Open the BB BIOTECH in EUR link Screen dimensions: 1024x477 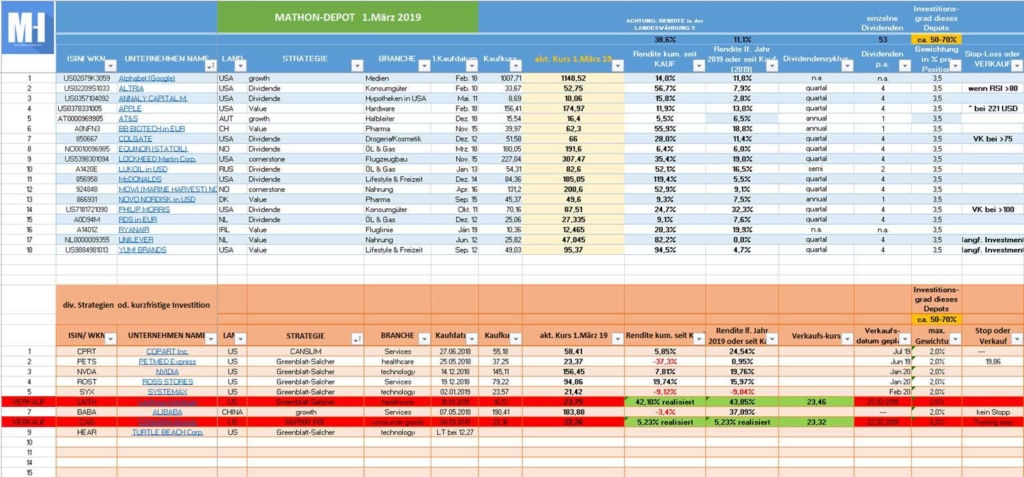tap(151, 129)
